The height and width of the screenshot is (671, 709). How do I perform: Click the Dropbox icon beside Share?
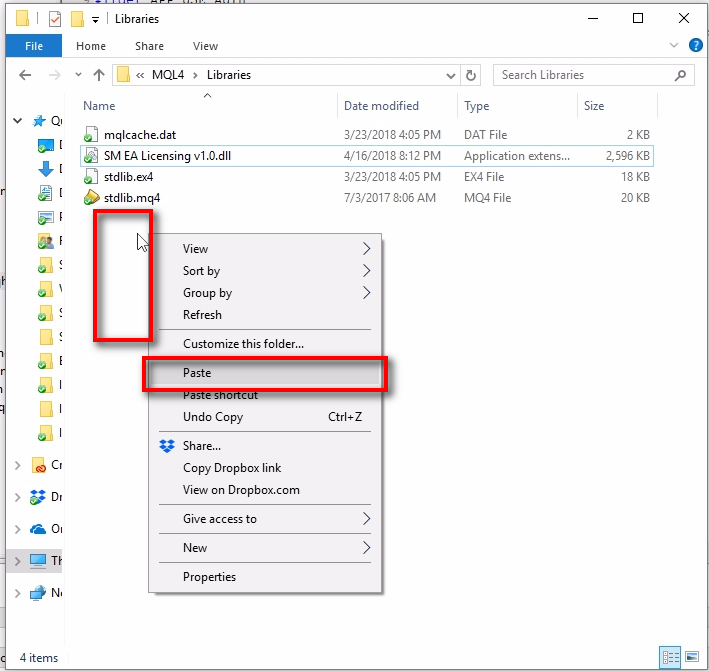click(x=167, y=446)
